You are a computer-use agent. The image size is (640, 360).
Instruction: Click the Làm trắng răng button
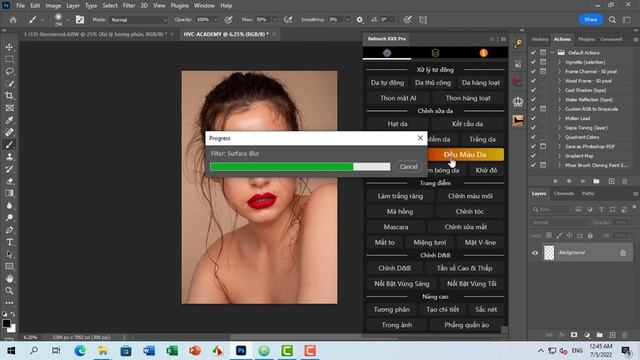[400, 196]
